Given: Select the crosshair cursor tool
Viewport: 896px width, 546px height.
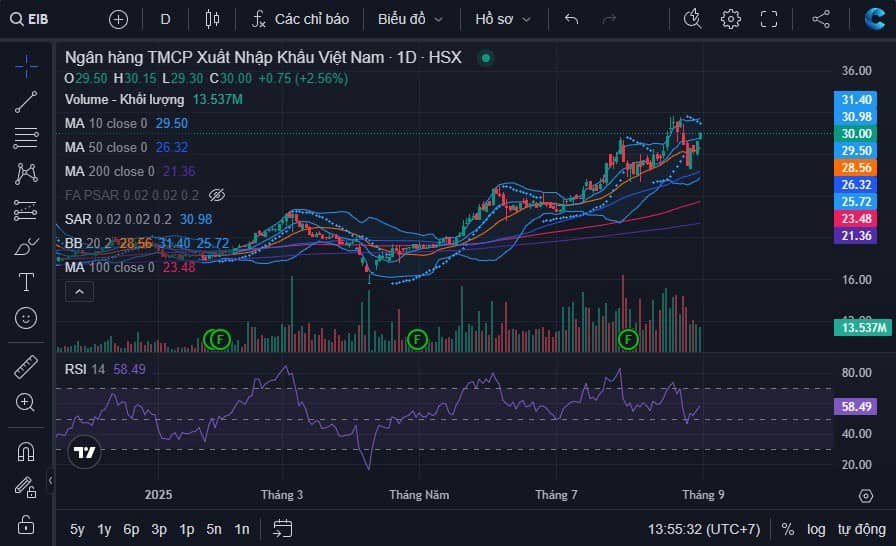Looking at the screenshot, I should click(x=26, y=66).
